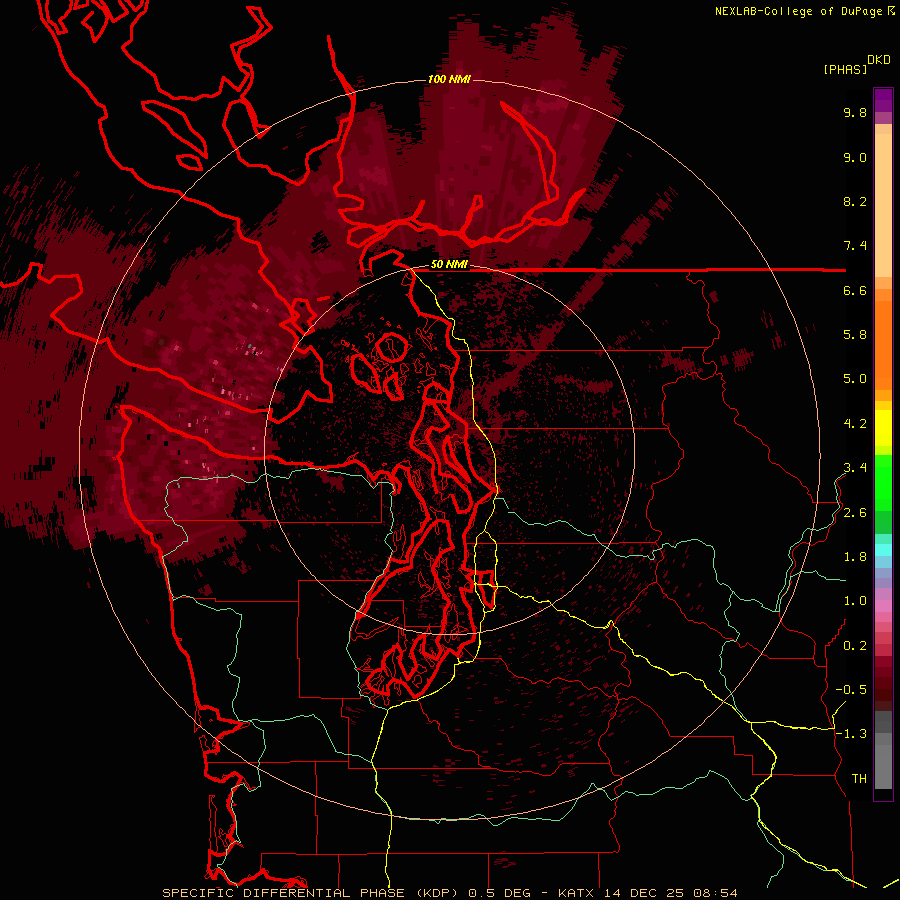Image resolution: width=900 pixels, height=900 pixels.
Task: Select the 1.0 legend value
Action: (855, 601)
